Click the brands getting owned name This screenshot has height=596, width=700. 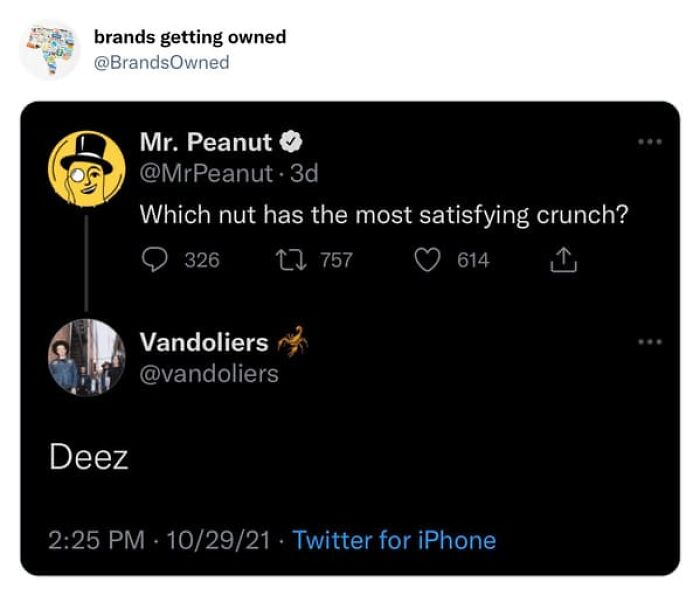(x=190, y=37)
